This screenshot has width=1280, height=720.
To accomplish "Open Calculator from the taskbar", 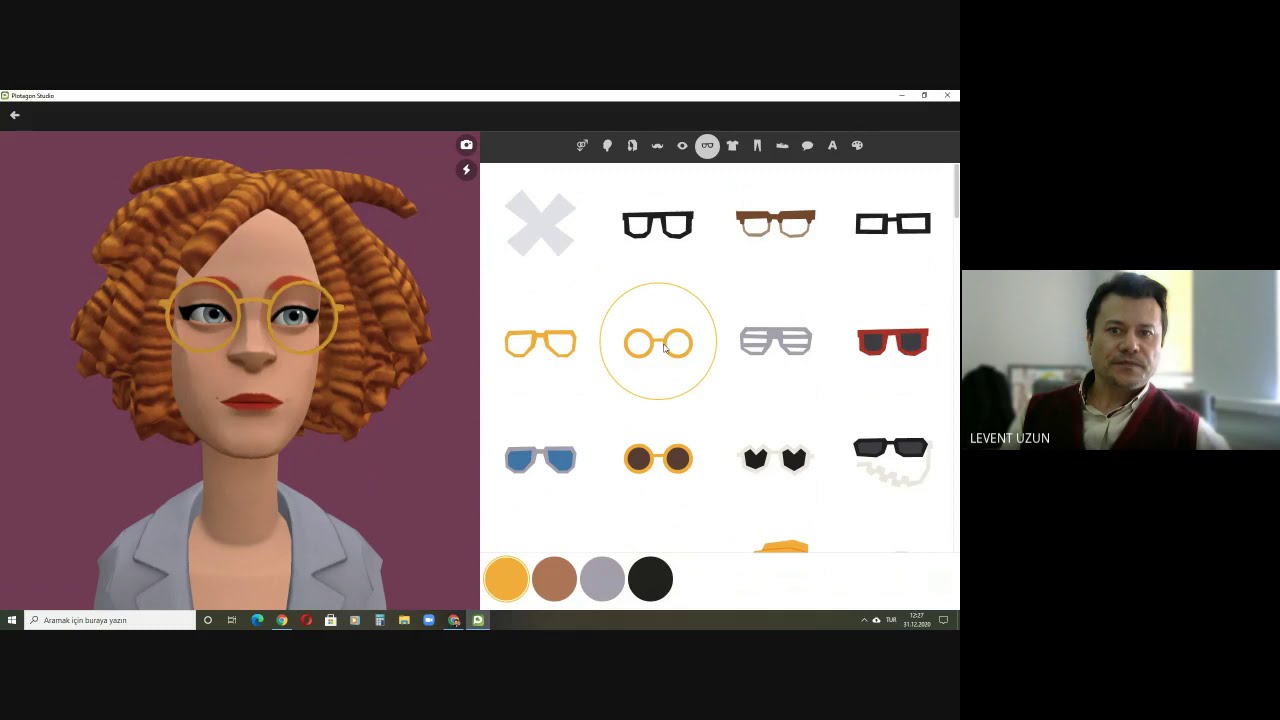I will (380, 620).
